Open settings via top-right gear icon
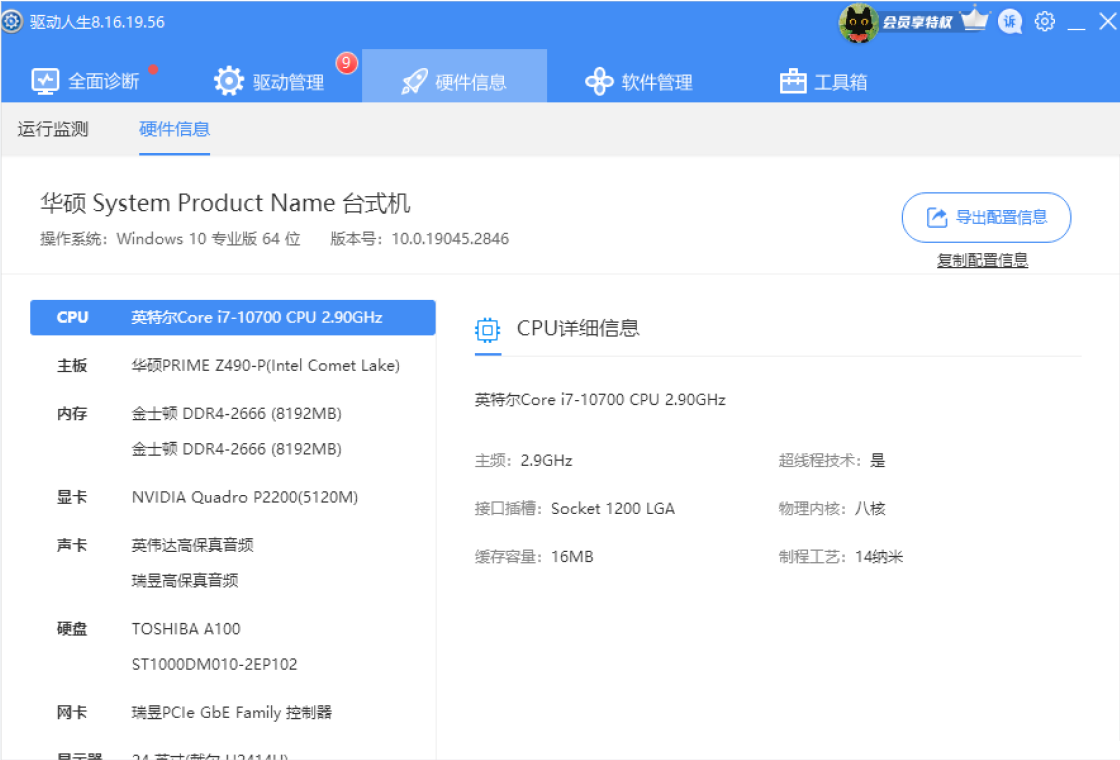 coord(1045,22)
